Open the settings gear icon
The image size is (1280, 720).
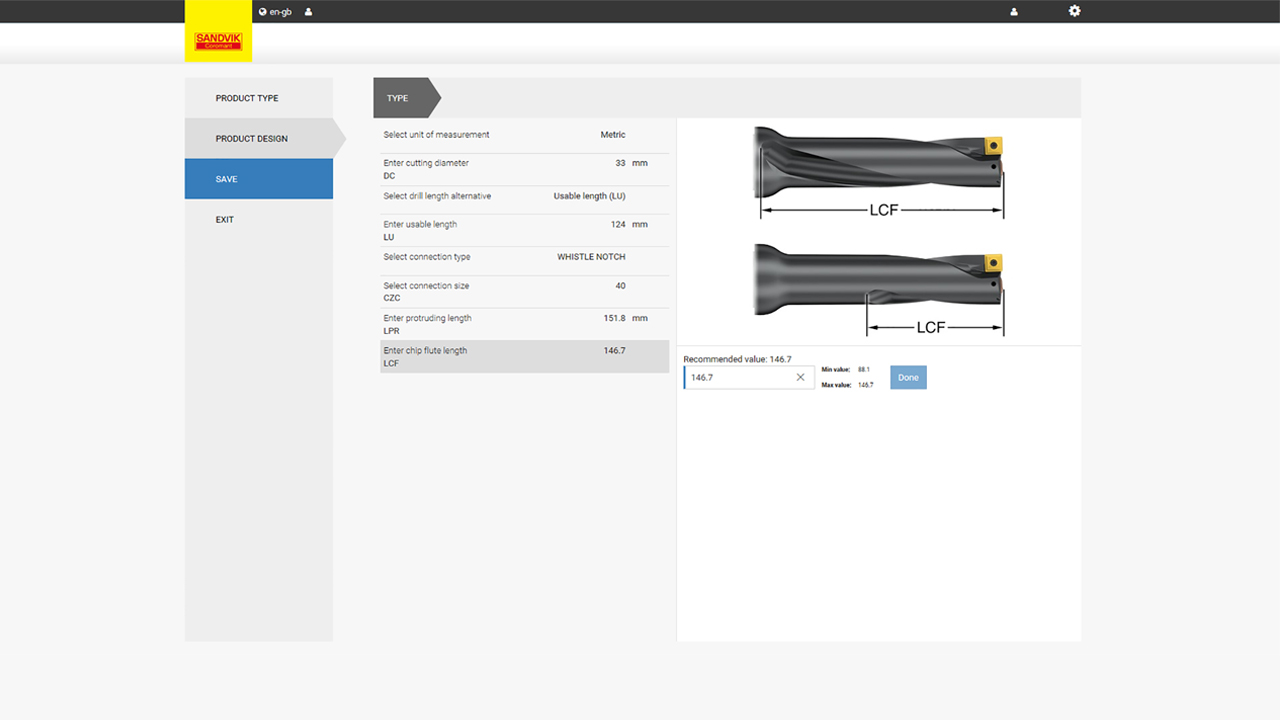pyautogui.click(x=1075, y=11)
